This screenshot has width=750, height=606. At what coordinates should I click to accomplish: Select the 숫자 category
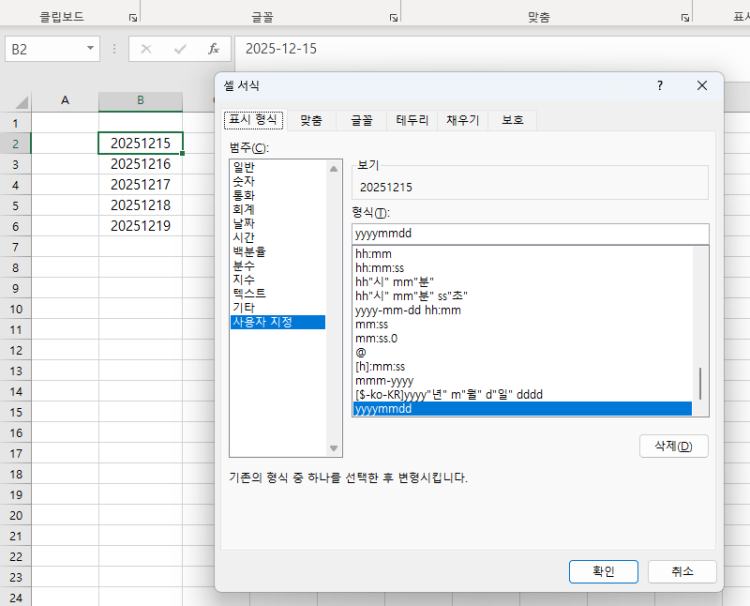pyautogui.click(x=278, y=181)
